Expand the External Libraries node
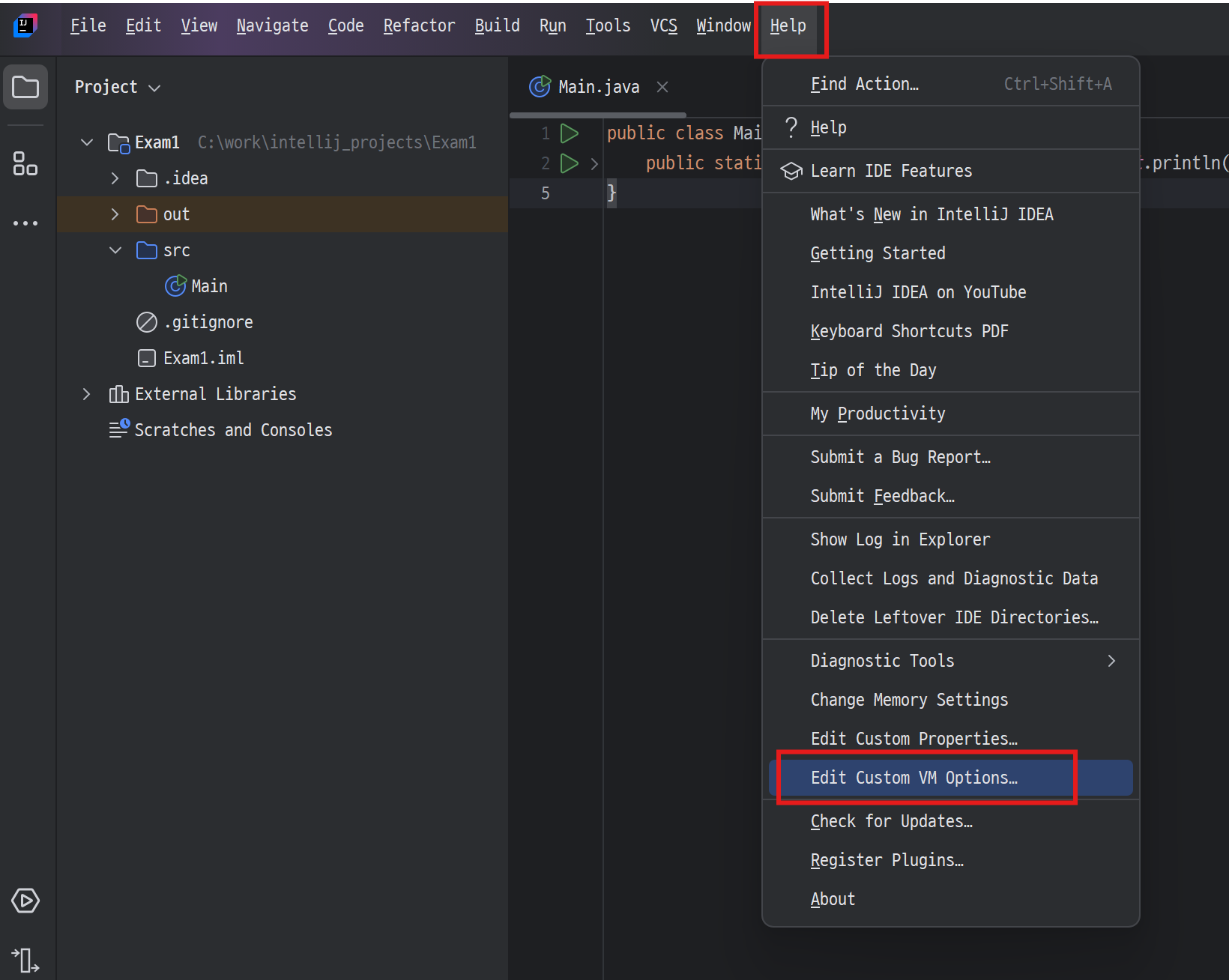 point(87,394)
